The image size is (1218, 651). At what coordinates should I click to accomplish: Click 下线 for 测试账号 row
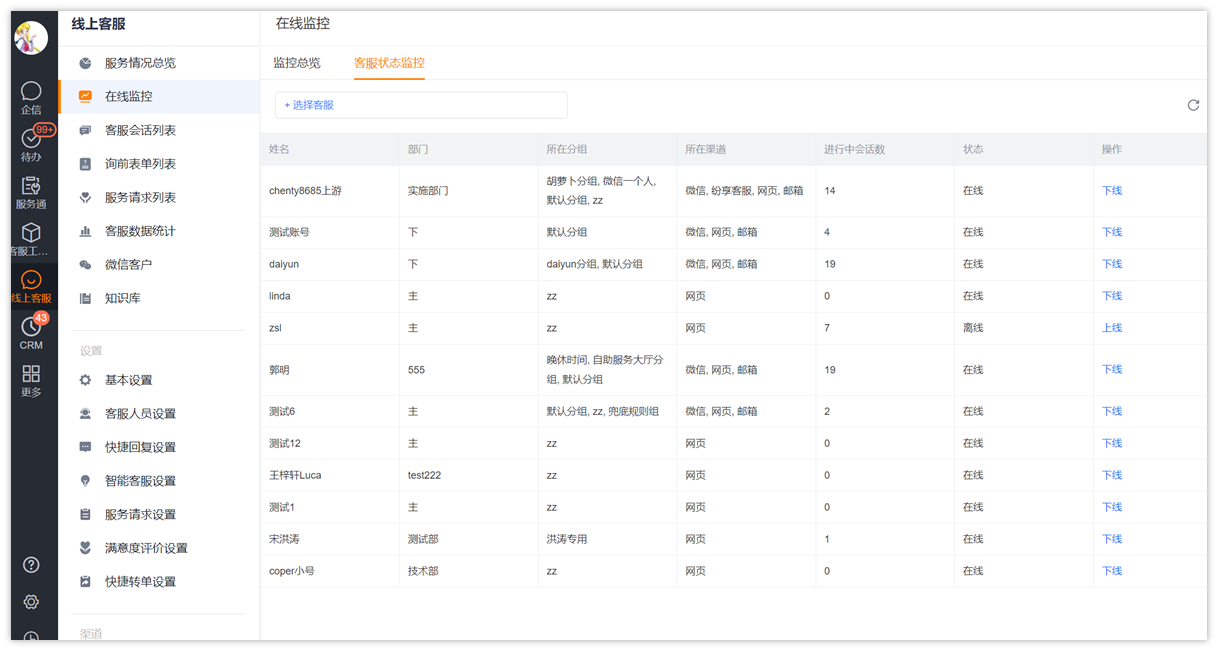(1112, 232)
